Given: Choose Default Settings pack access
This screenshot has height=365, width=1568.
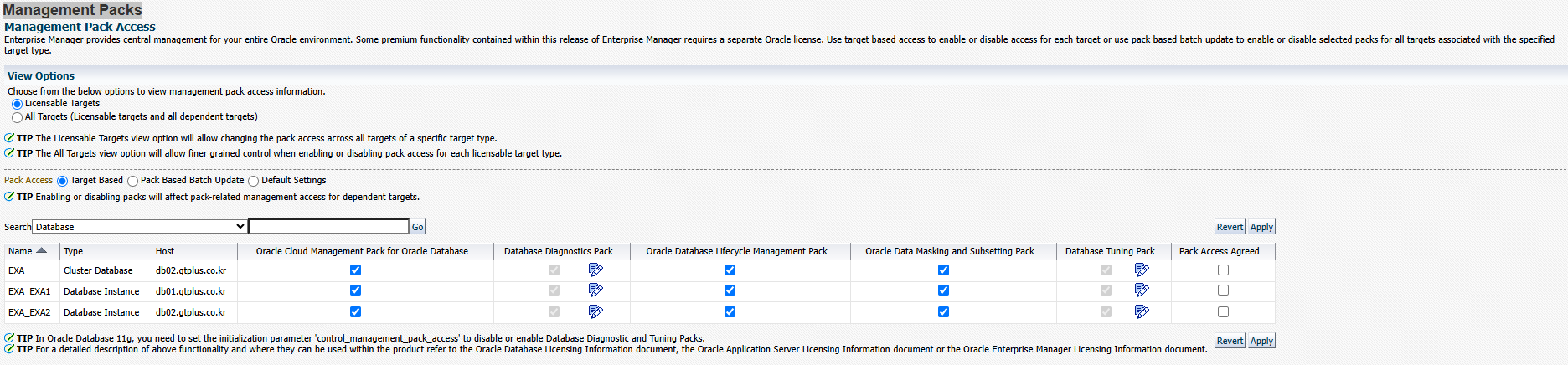Looking at the screenshot, I should [x=253, y=181].
